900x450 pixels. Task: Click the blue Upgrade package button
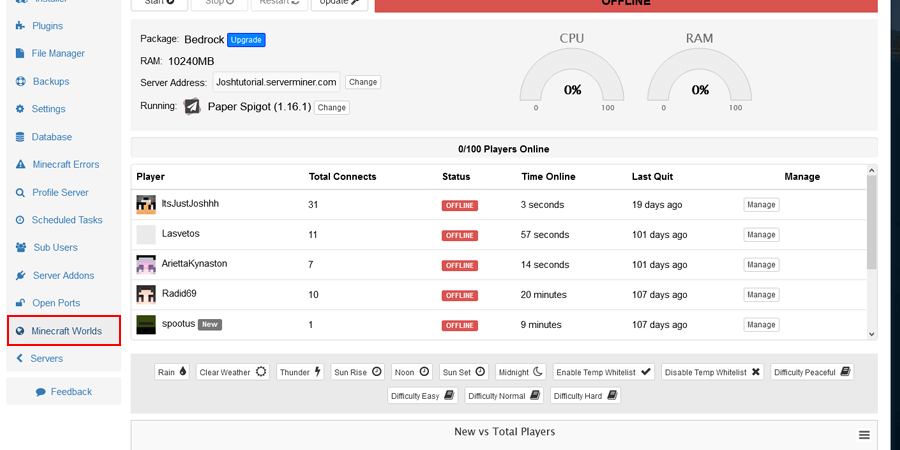(x=246, y=40)
